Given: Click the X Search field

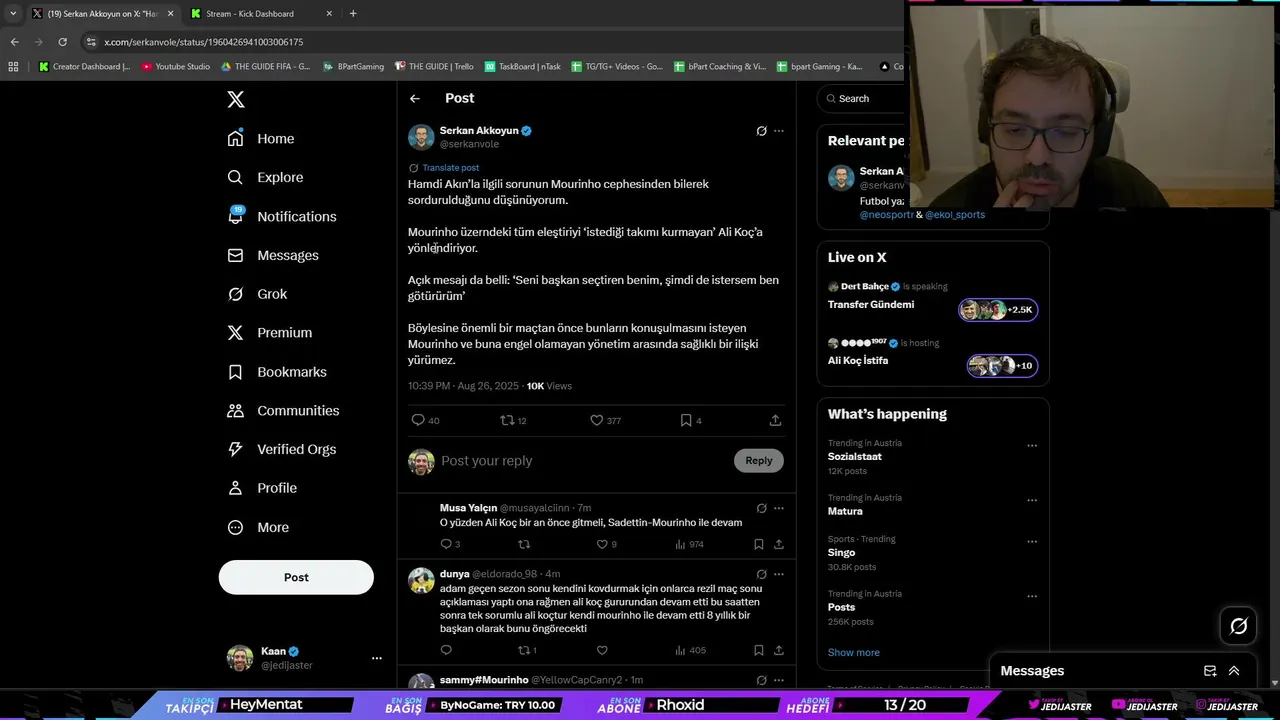Looking at the screenshot, I should point(862,98).
